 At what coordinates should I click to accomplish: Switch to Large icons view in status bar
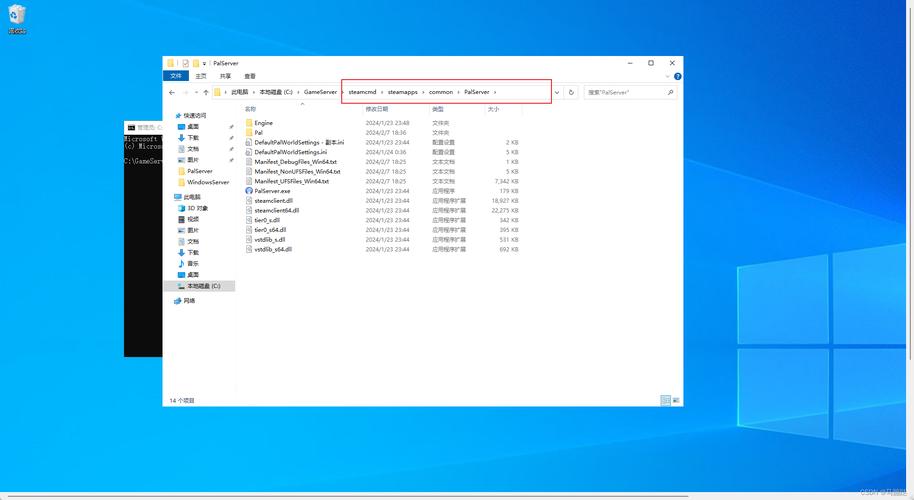(x=676, y=400)
